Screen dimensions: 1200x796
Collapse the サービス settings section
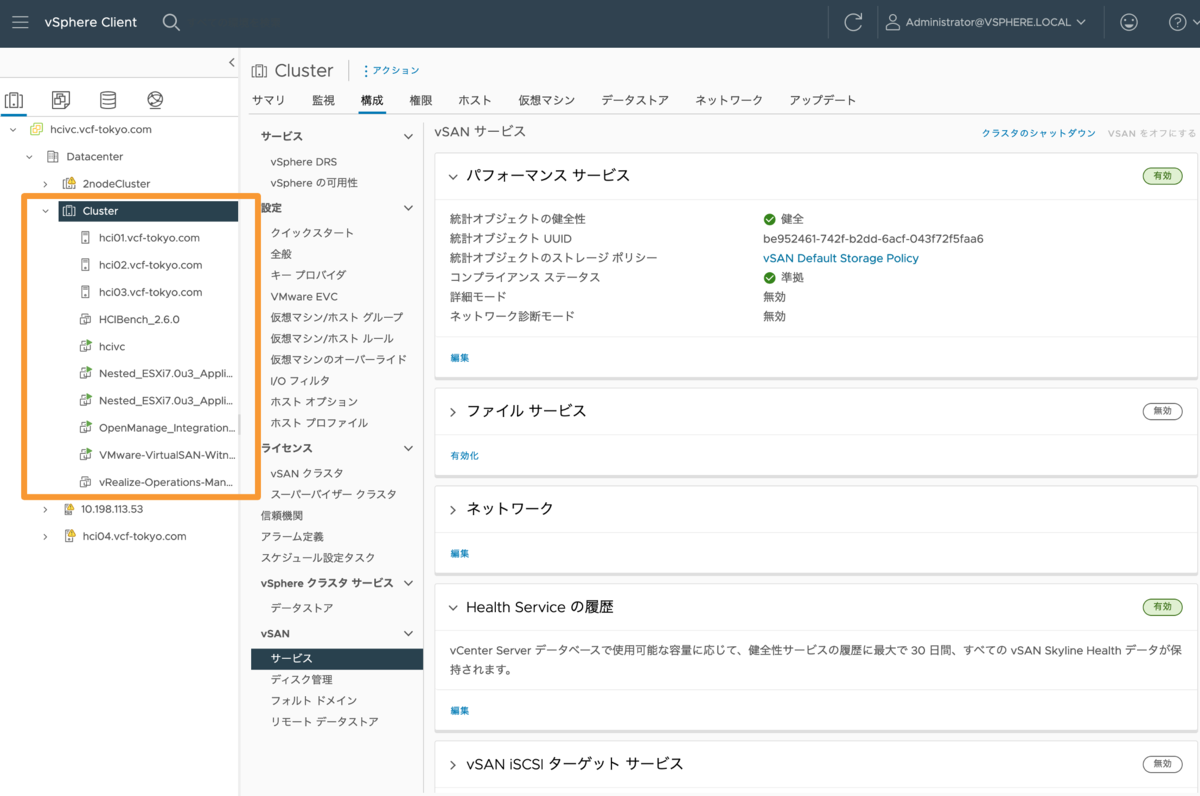pyautogui.click(x=408, y=136)
